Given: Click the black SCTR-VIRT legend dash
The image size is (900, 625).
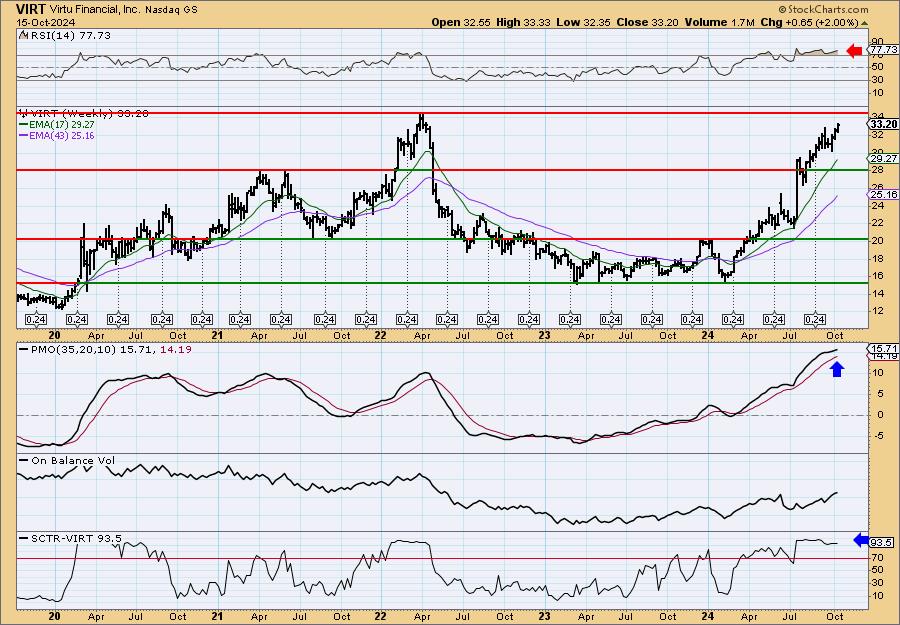Looking at the screenshot, I should click(23, 538).
